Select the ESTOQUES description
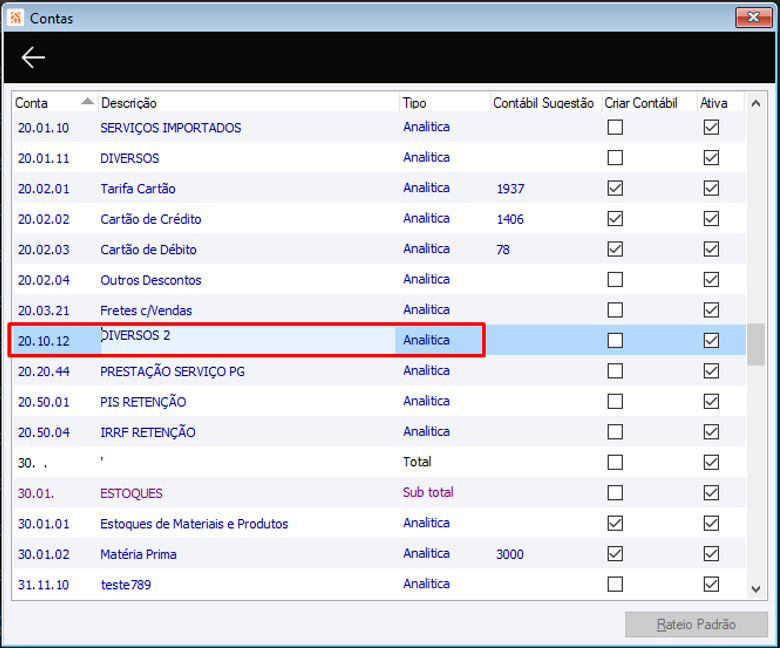The height and width of the screenshot is (648, 780). coord(131,493)
